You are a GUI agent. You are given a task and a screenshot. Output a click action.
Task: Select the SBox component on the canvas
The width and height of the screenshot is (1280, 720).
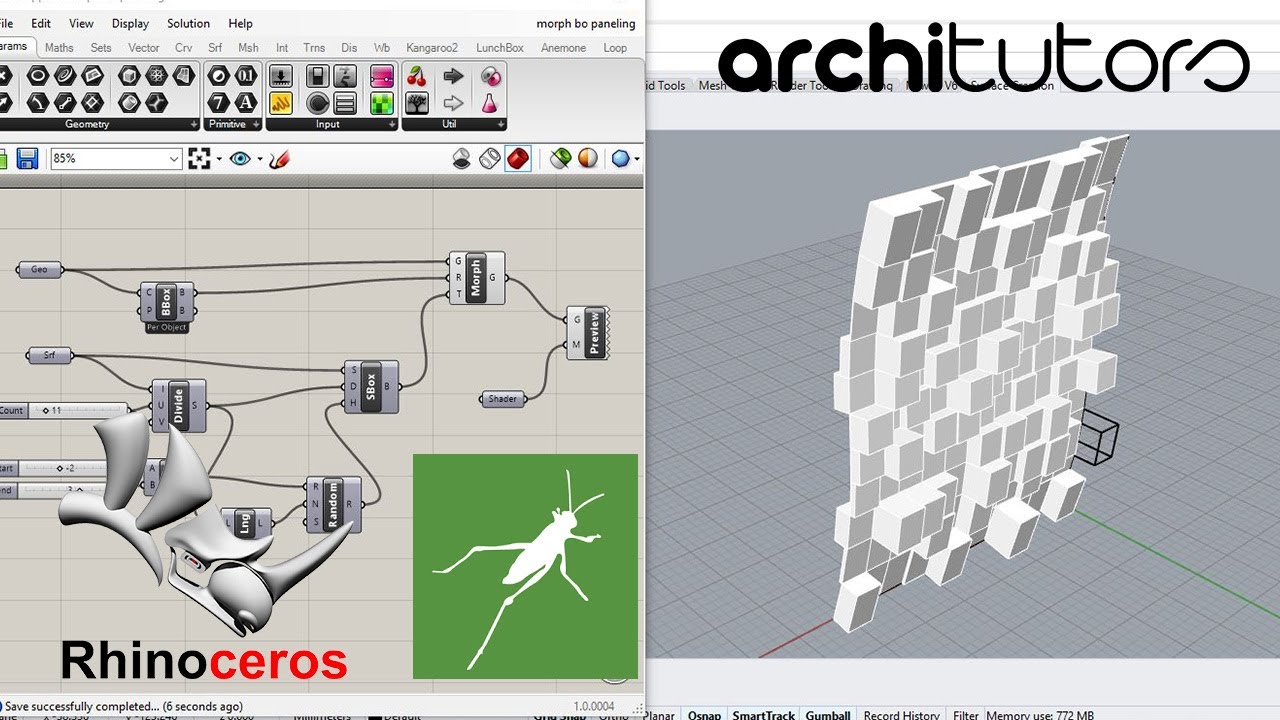[x=371, y=386]
